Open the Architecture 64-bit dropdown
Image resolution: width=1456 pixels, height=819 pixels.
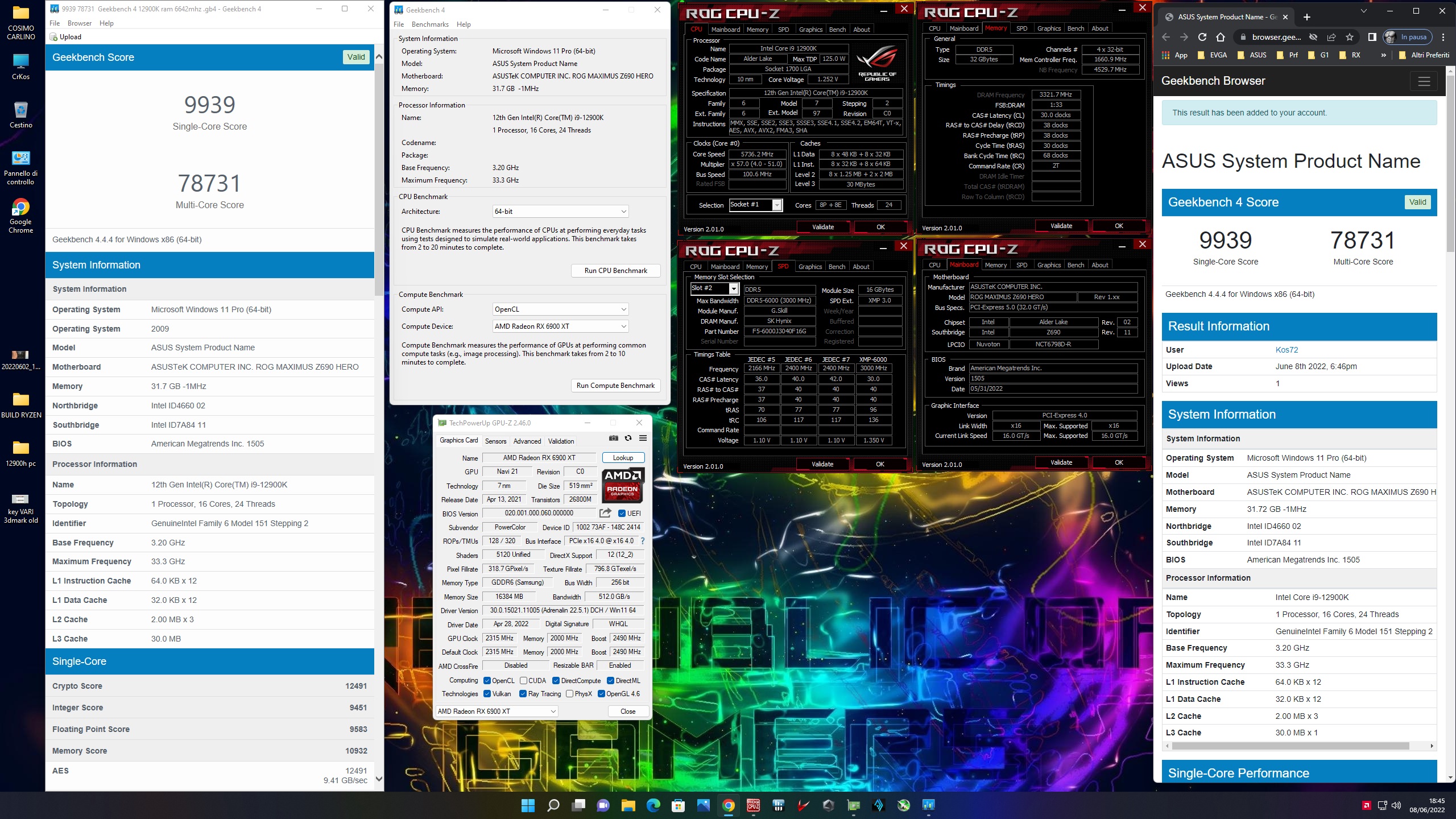coord(560,212)
